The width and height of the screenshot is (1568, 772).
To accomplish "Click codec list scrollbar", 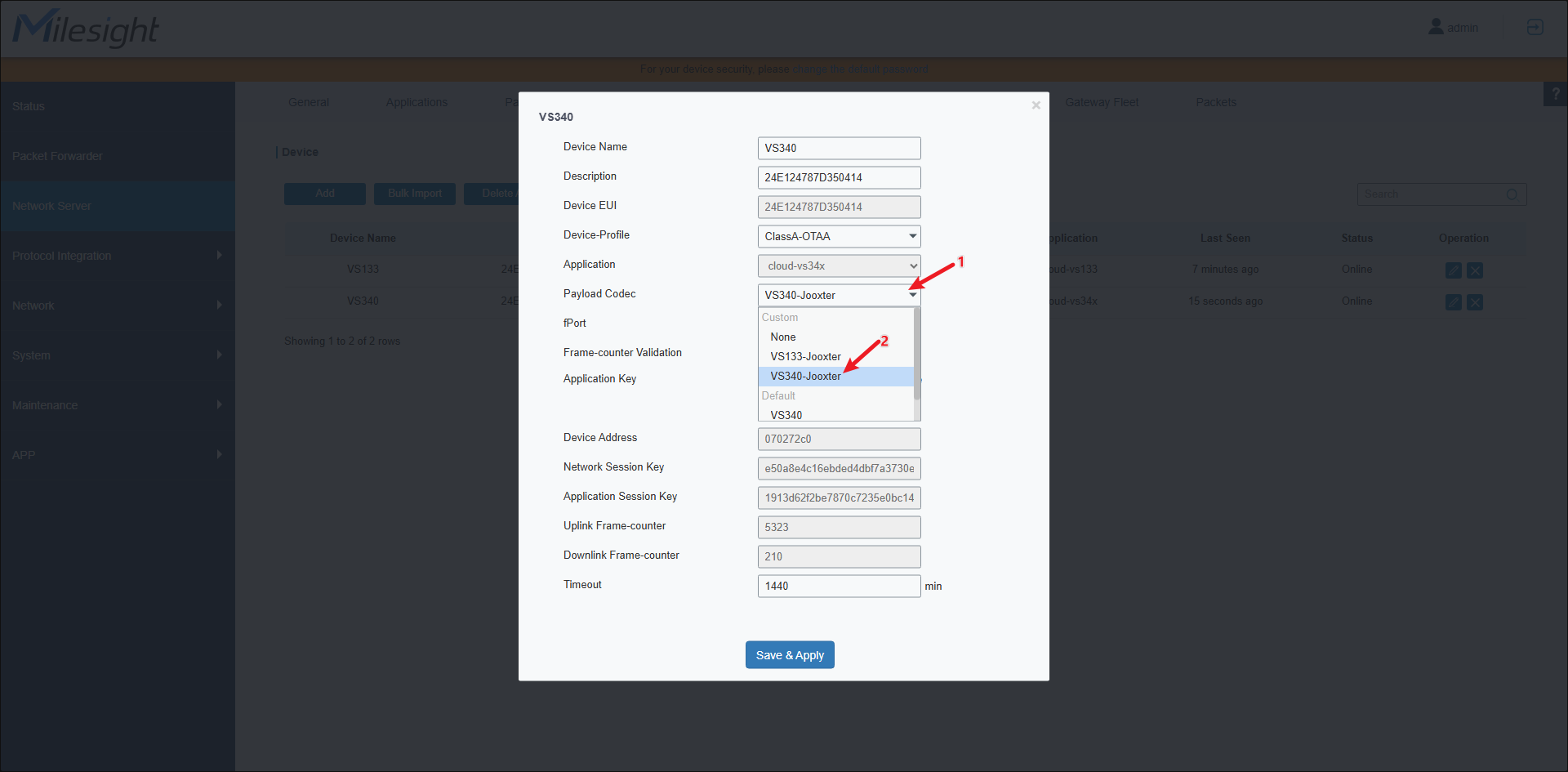I will (917, 354).
